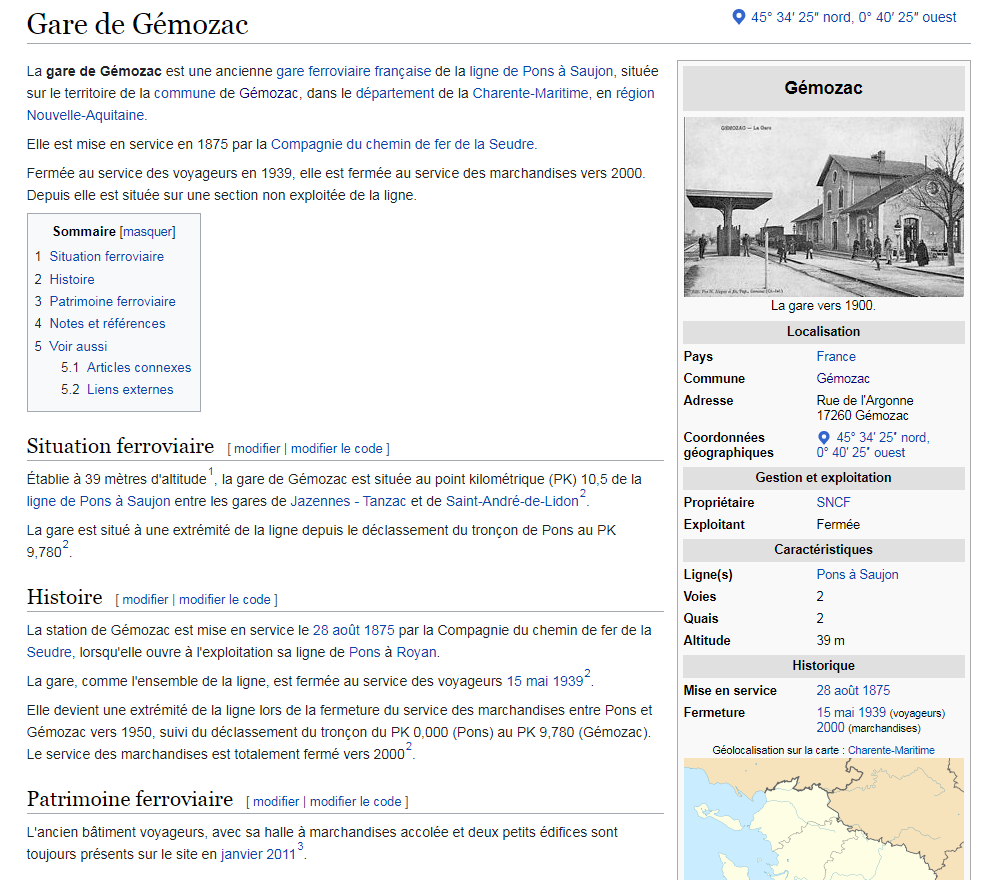Go to 'Voir aussi' in Sommaire
The image size is (992, 880).
(78, 346)
